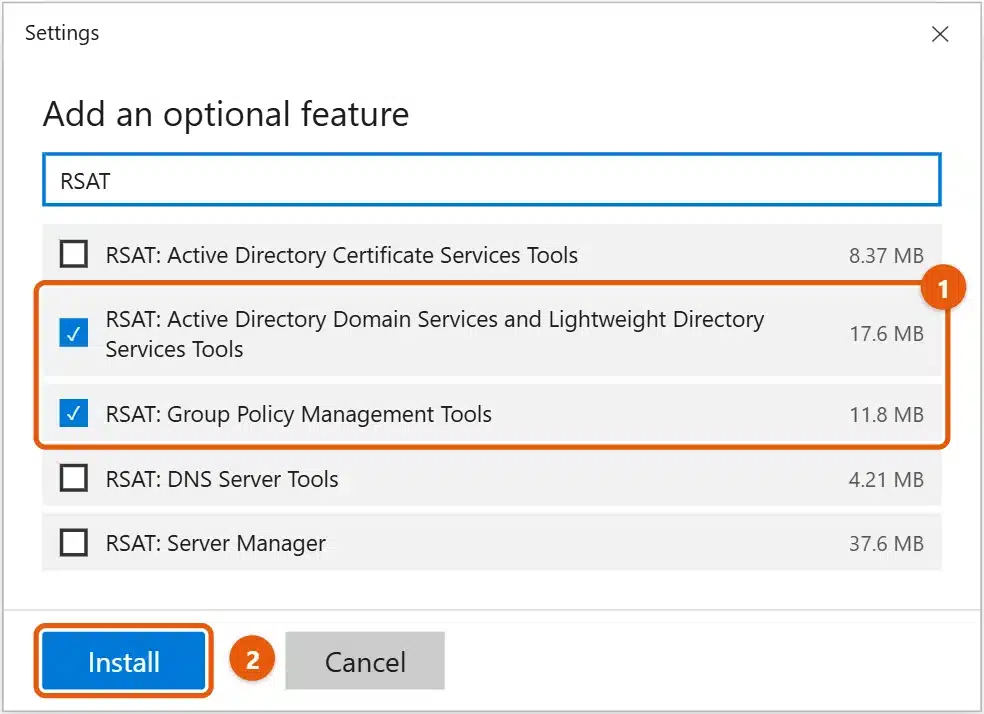Click the 11.8 MB size value
Screen dimensions: 984x714
coord(886,415)
